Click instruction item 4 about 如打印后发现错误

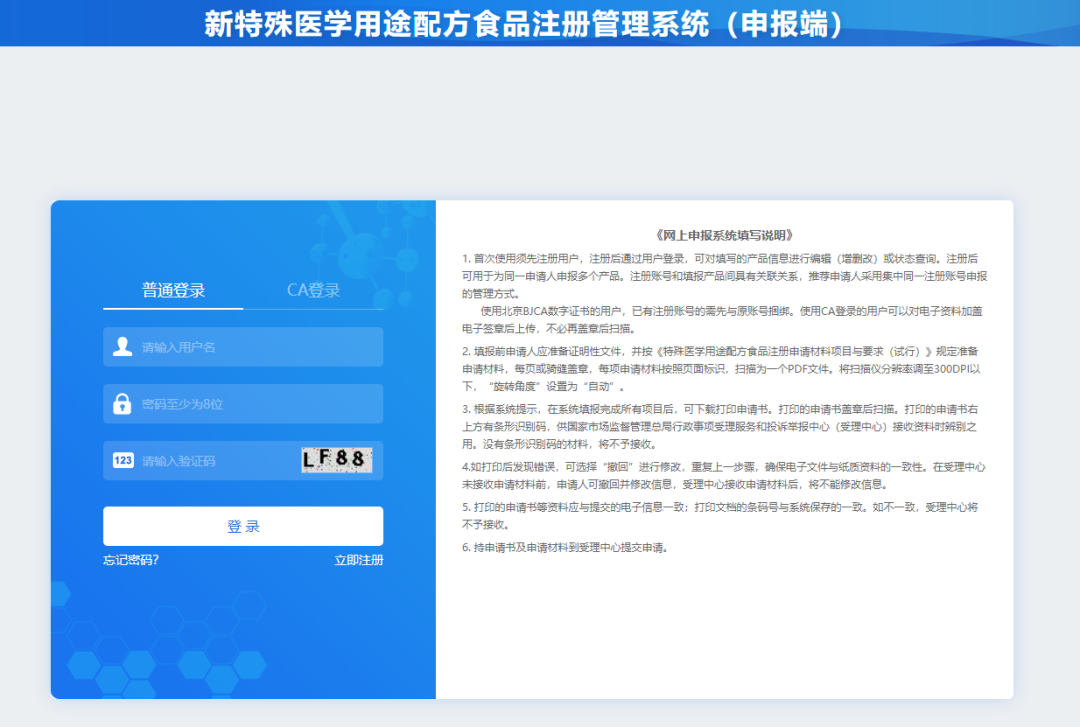click(724, 475)
